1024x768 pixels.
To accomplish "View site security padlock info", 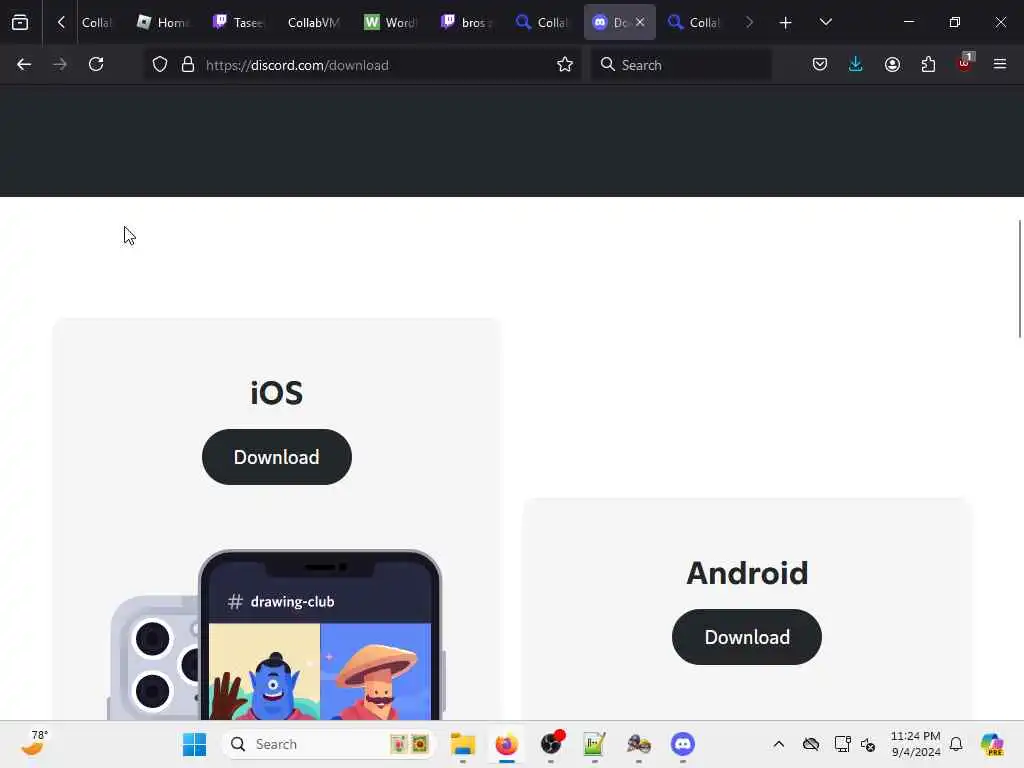I will [x=188, y=65].
